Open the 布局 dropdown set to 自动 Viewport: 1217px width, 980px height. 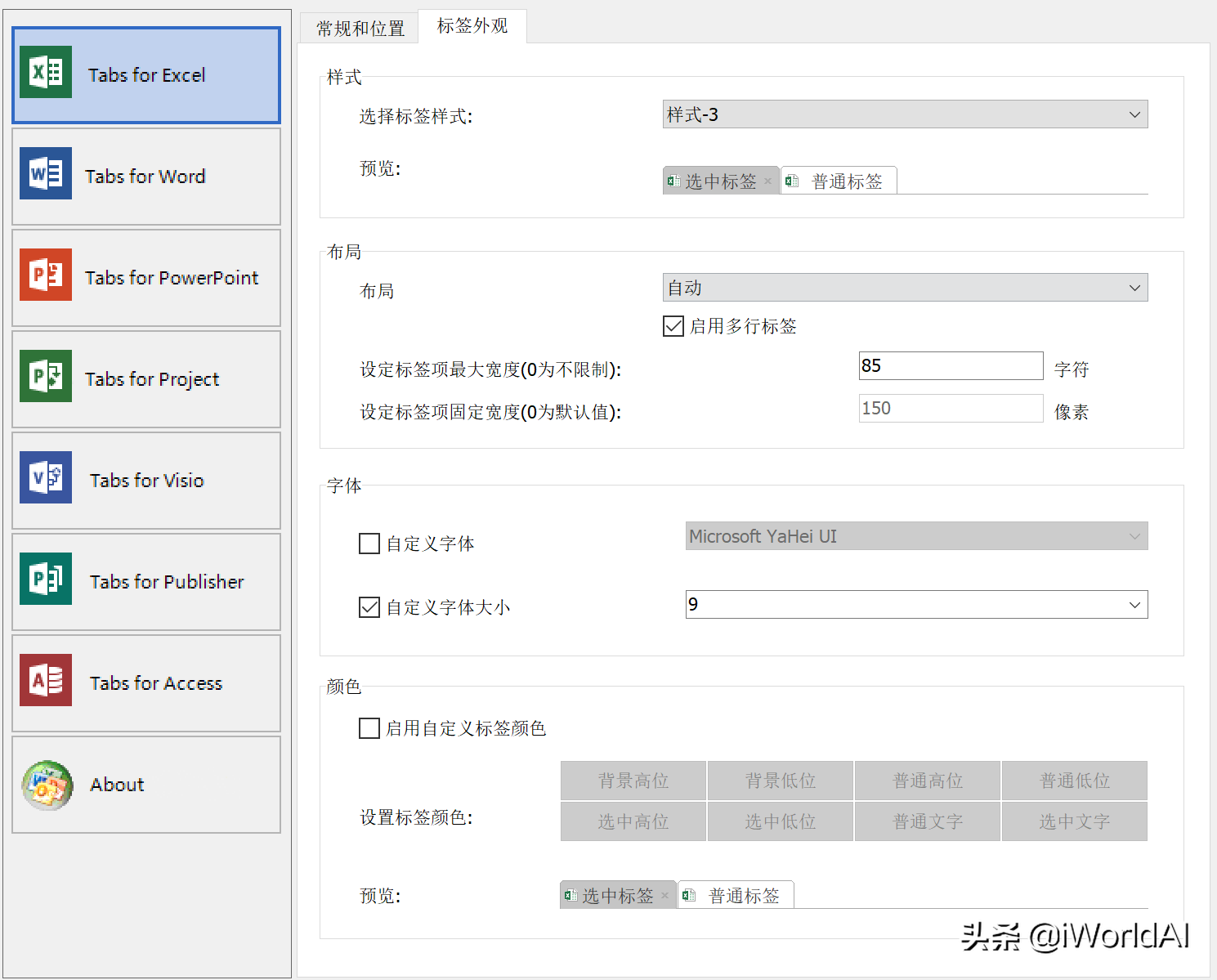tap(905, 288)
